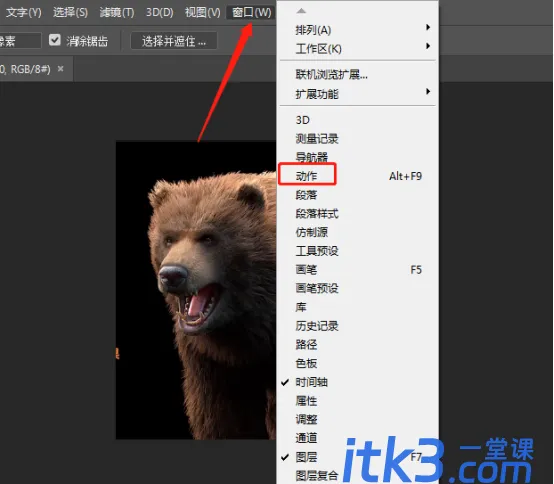The width and height of the screenshot is (554, 484).
Task: Choose the 动作 panel entry
Action: [358, 176]
